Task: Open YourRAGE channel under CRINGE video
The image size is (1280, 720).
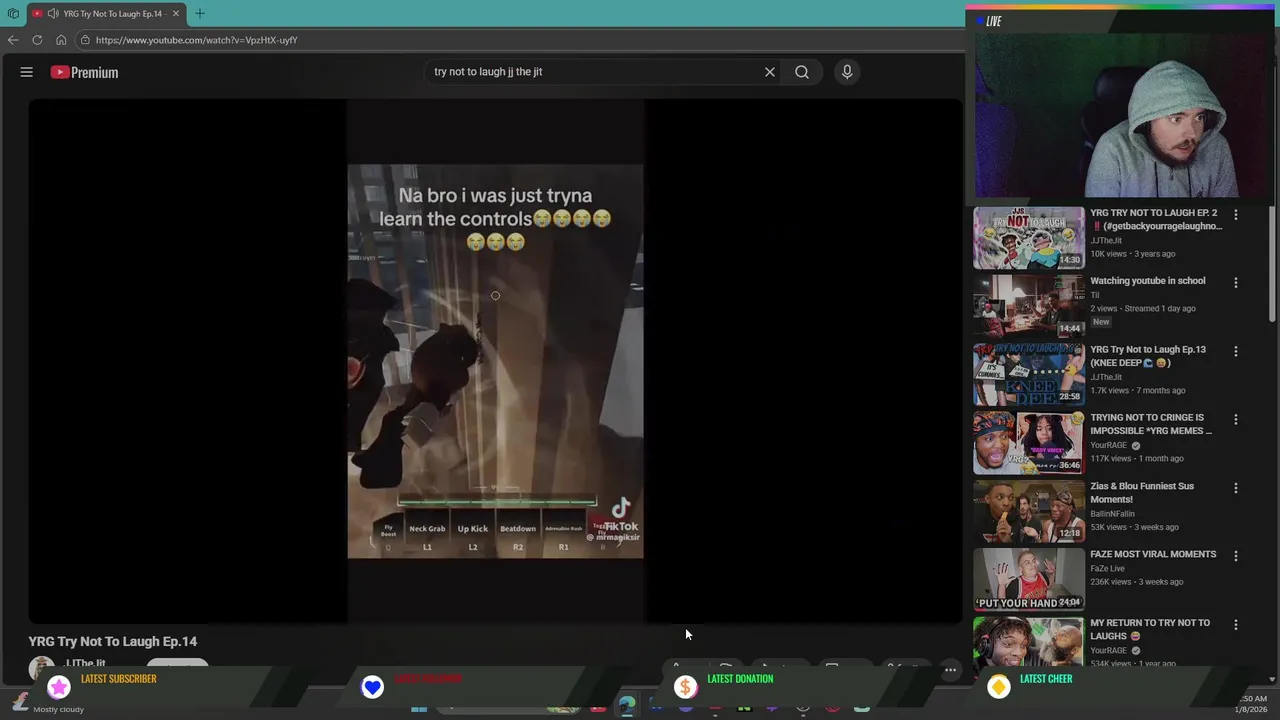Action: click(x=1108, y=445)
